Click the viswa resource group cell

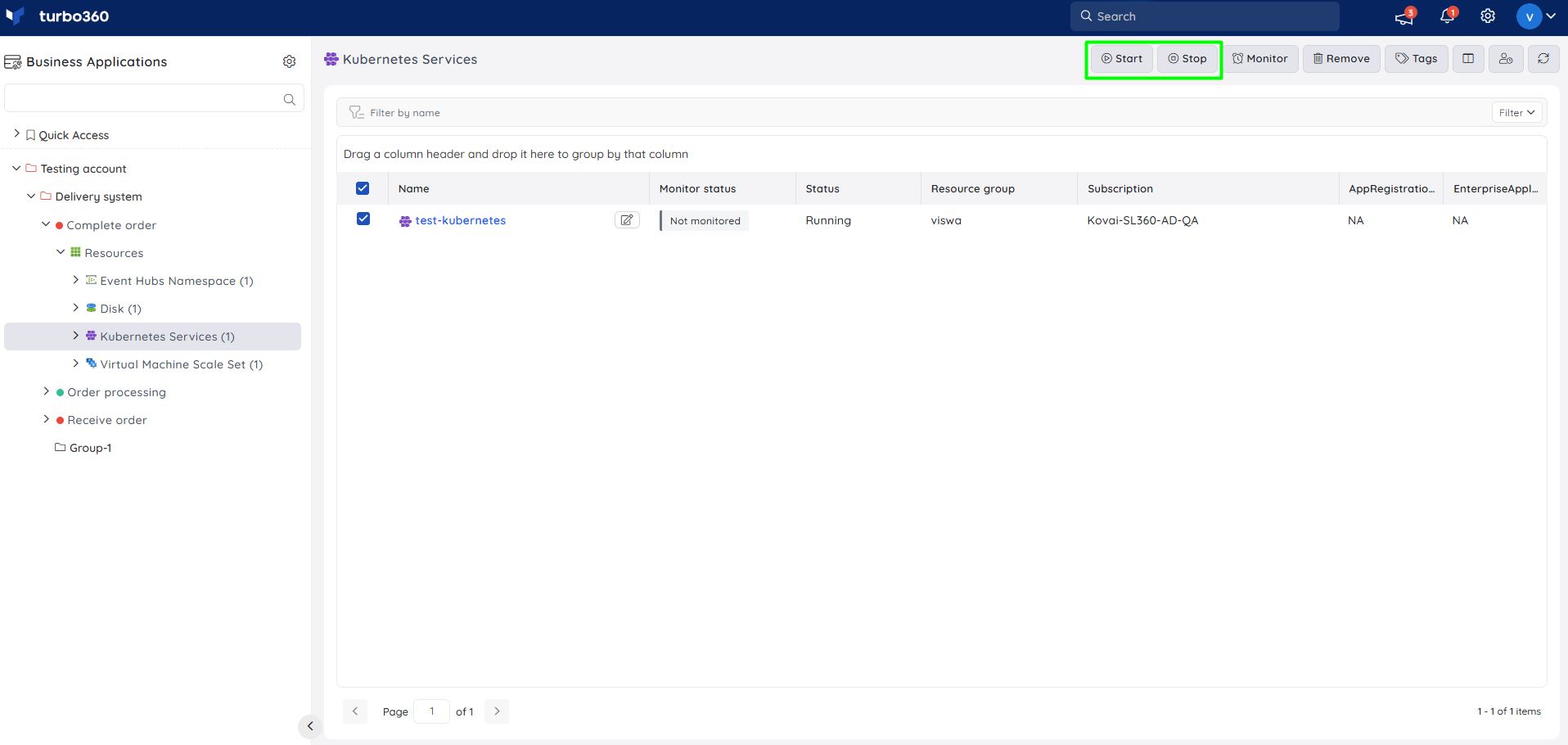tap(946, 220)
